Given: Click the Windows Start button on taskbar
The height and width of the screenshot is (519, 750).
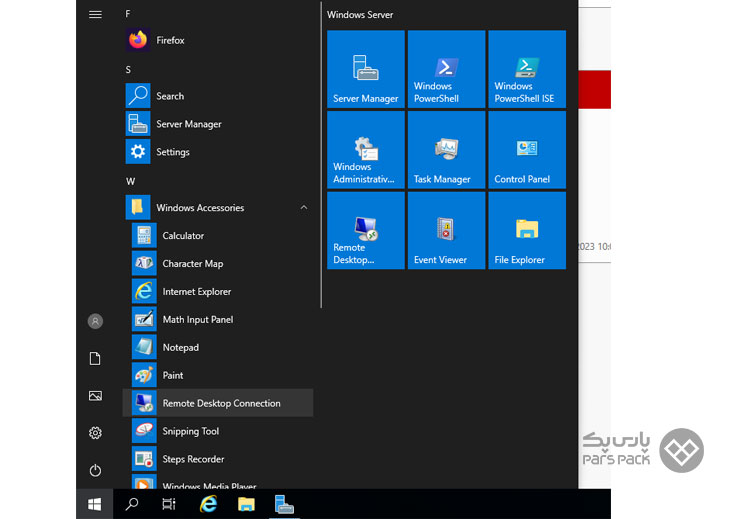Looking at the screenshot, I should coord(95,504).
